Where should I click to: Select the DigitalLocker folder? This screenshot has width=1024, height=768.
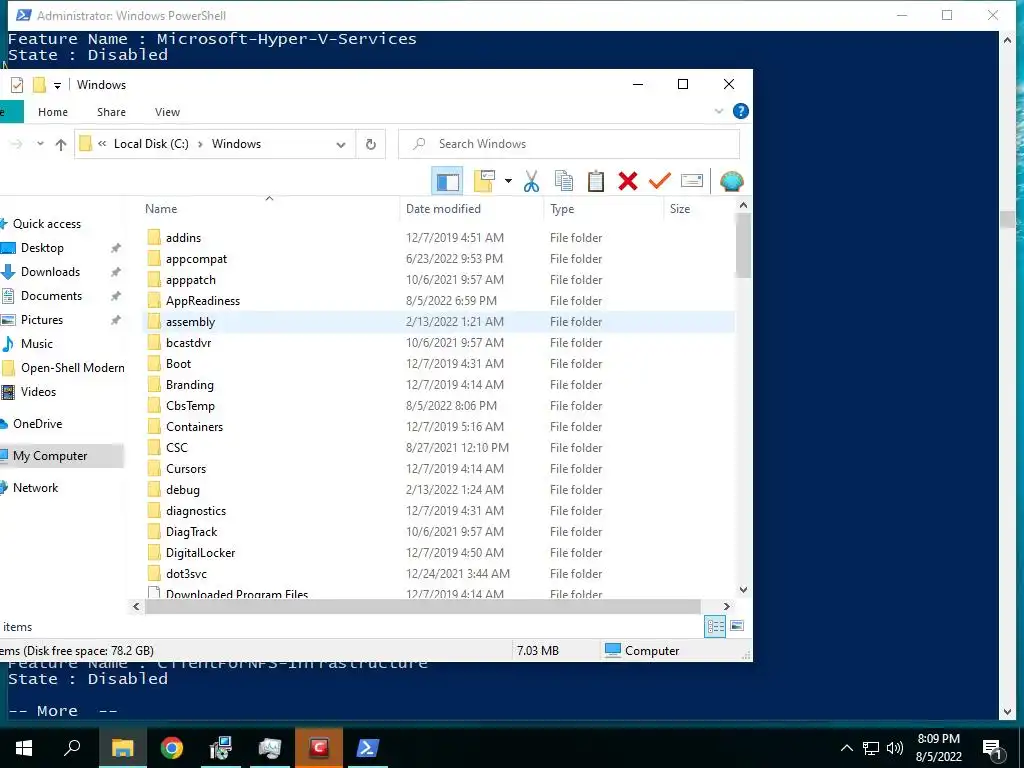(x=200, y=552)
